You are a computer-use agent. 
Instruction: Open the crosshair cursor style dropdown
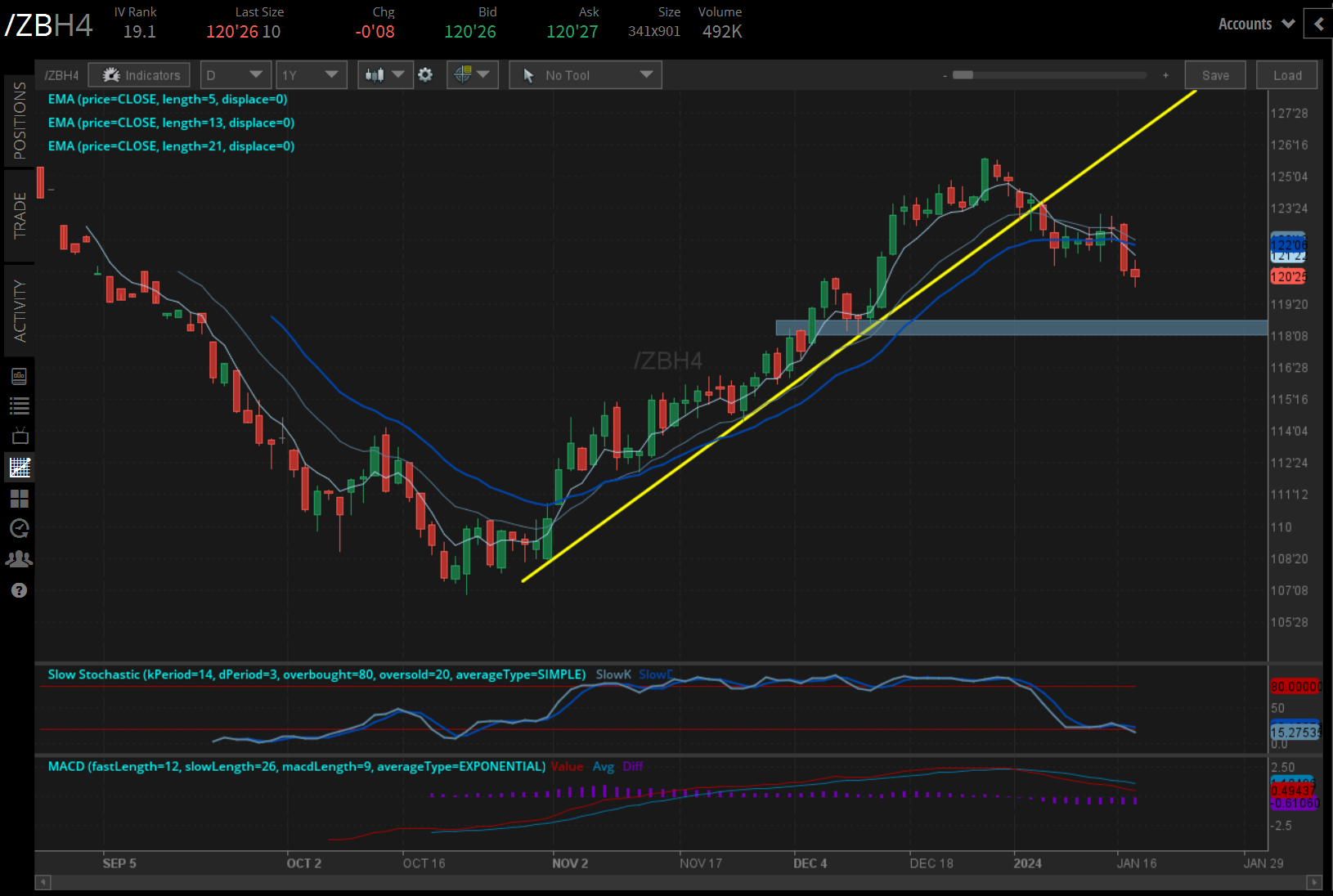point(473,75)
